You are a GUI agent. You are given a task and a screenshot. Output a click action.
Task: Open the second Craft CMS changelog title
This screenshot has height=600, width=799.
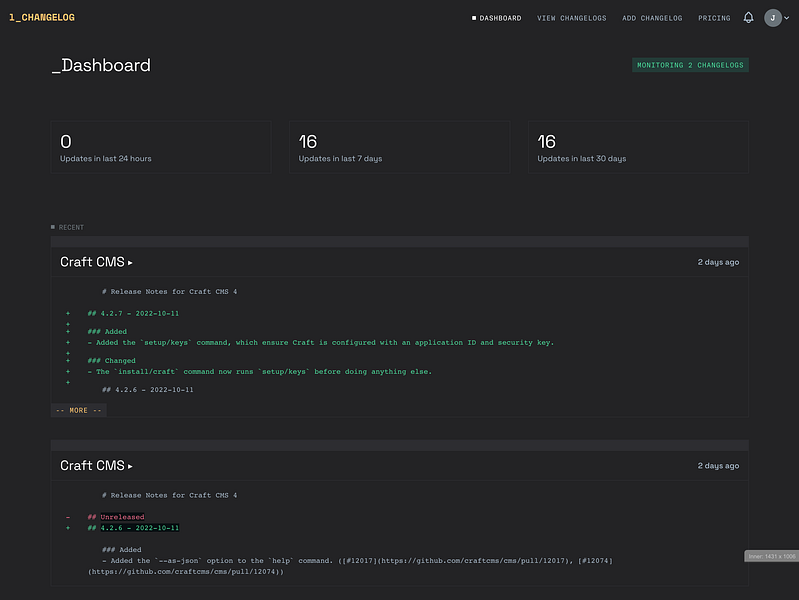pos(96,465)
